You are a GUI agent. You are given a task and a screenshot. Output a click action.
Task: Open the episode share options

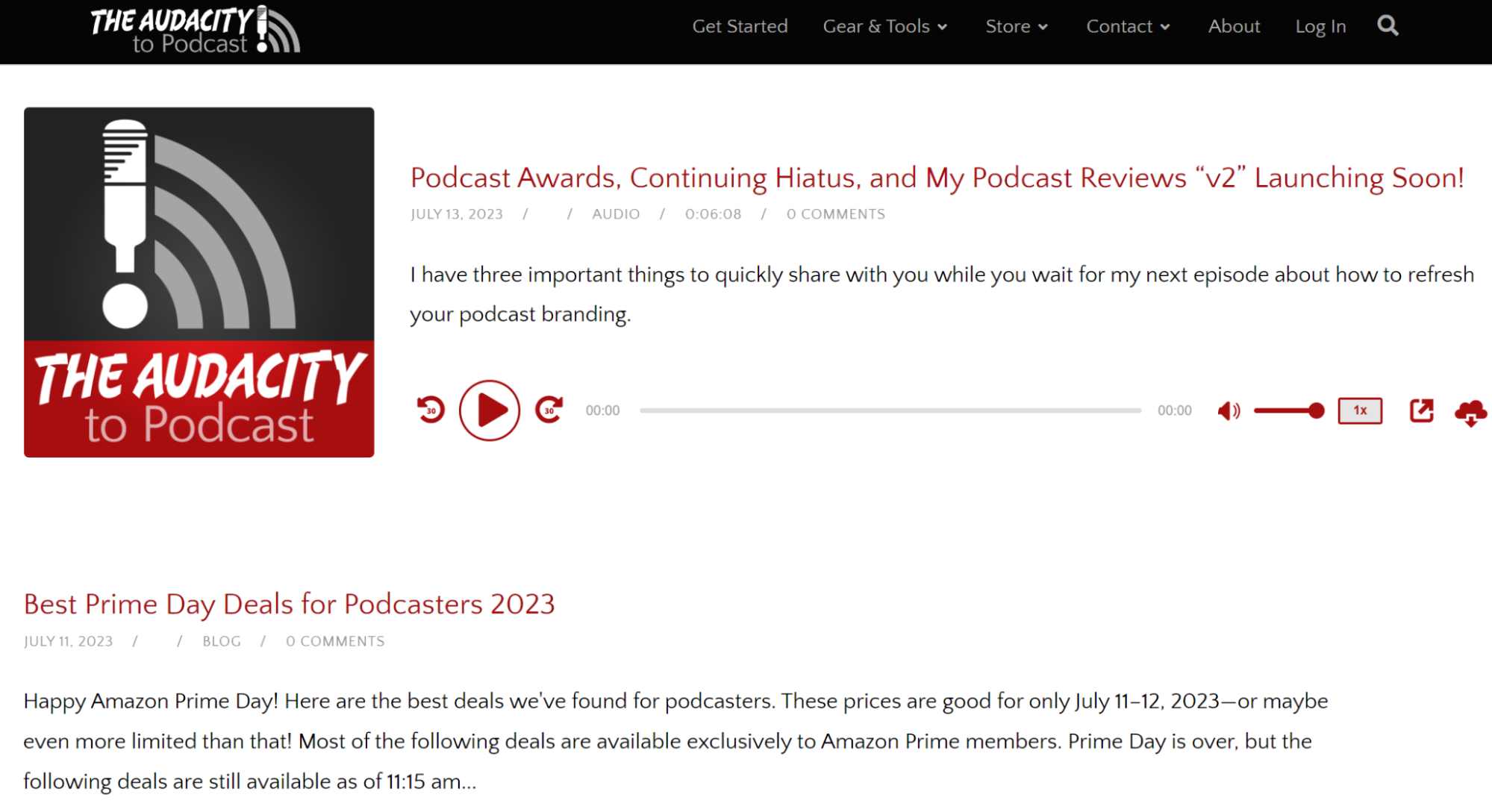point(1422,410)
